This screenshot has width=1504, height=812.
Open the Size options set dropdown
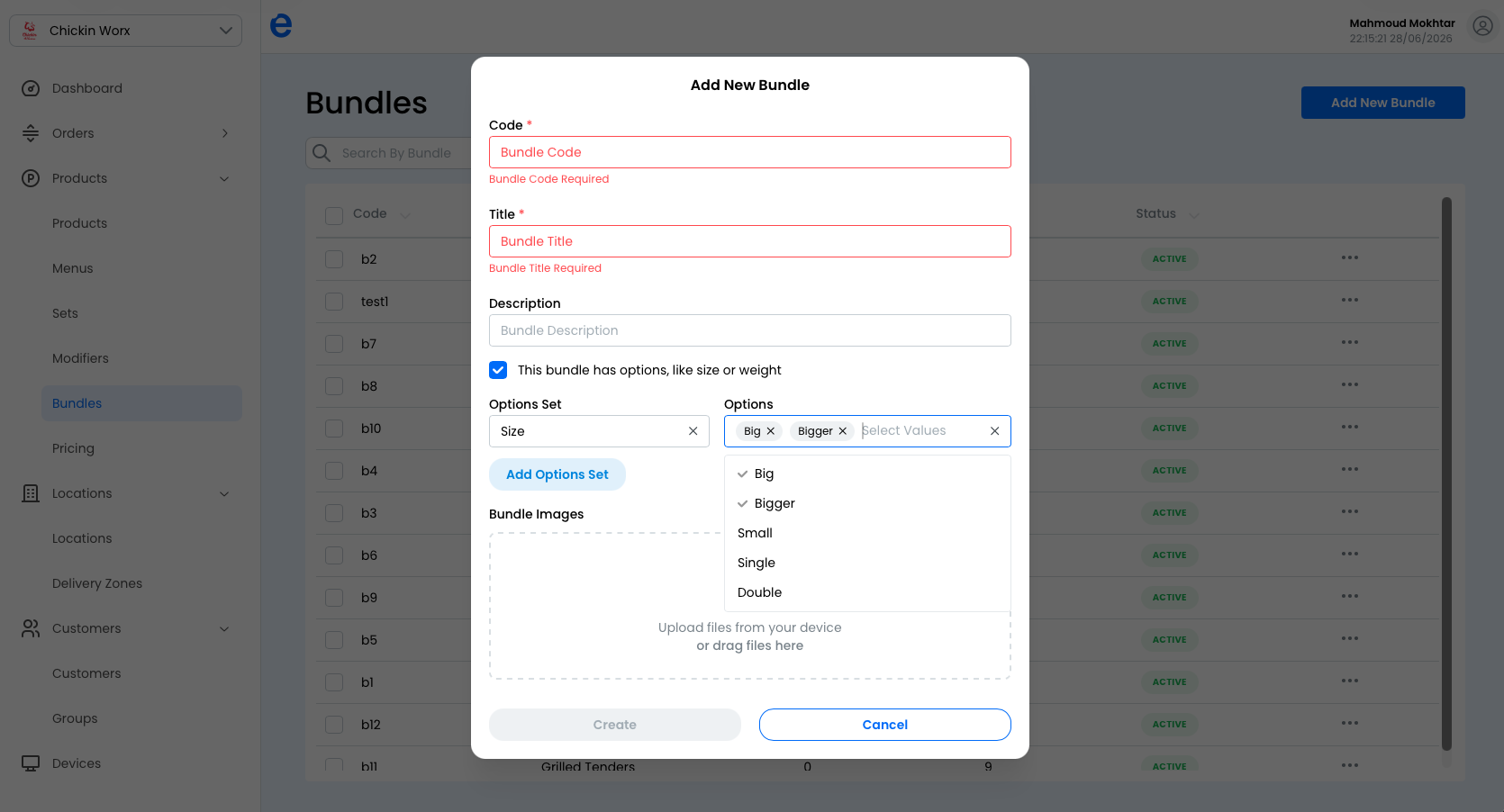(x=599, y=431)
